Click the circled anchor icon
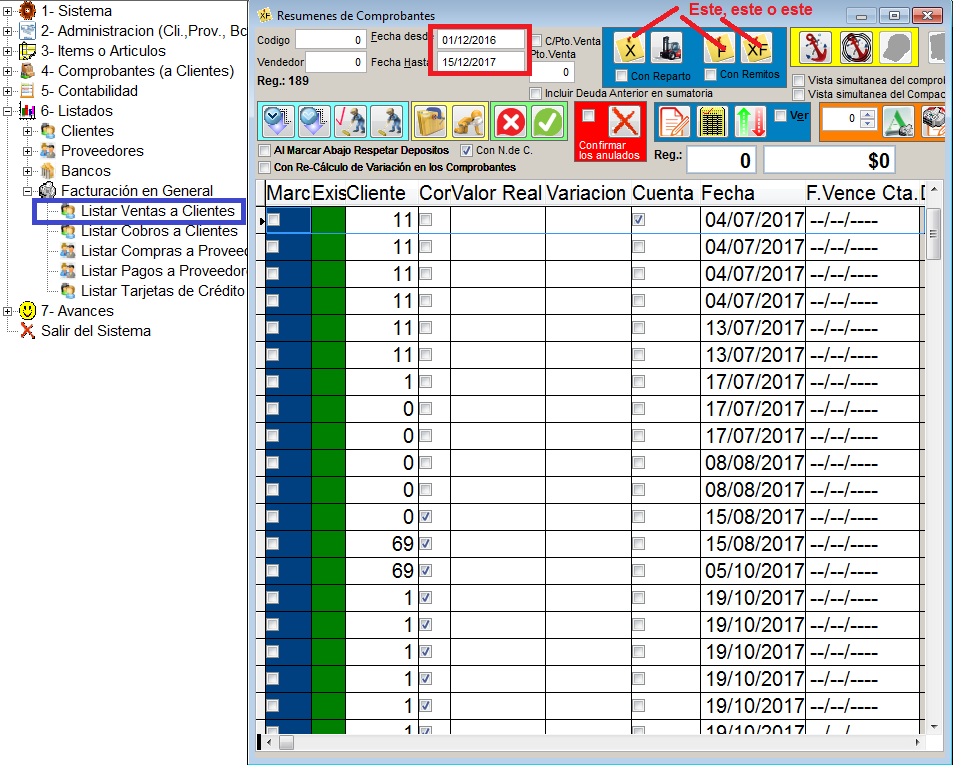This screenshot has height=765, width=953. click(x=856, y=47)
